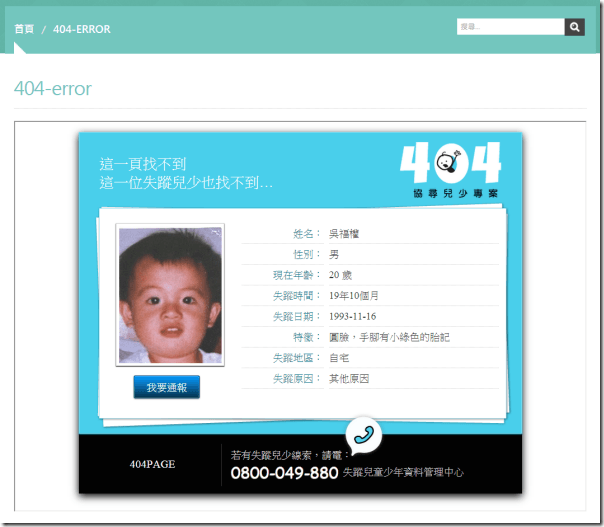The height and width of the screenshot is (527, 604).
Task: Open the missing child photo thumbnail
Action: [170, 295]
